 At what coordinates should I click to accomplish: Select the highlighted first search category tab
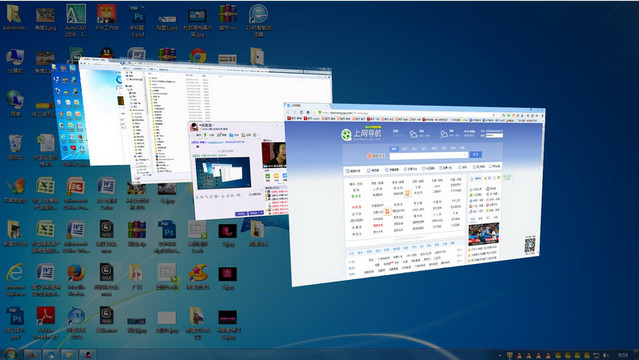click(393, 149)
